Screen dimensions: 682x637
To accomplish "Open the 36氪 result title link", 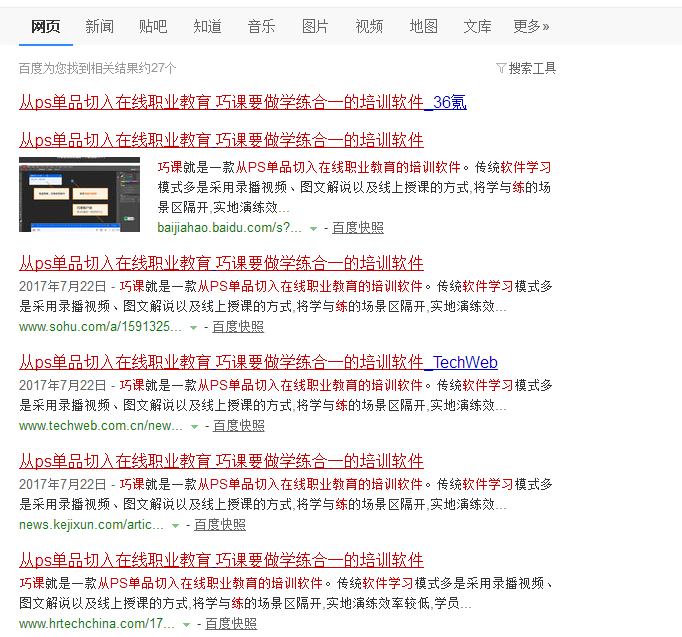I will coord(243,103).
